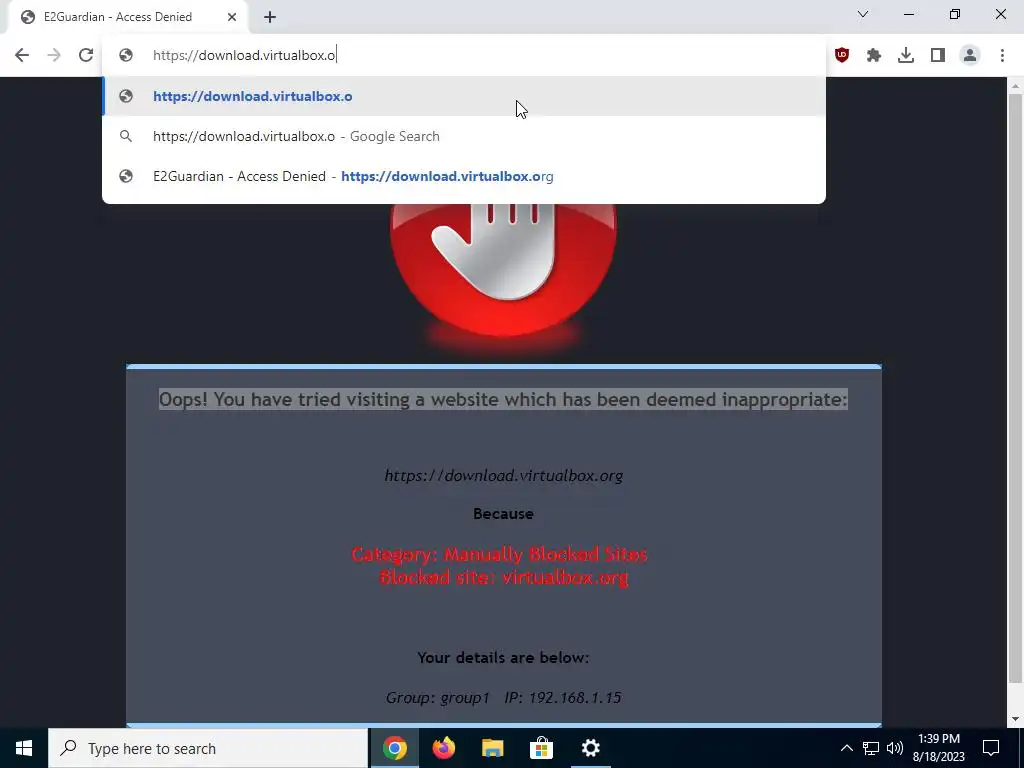1024x768 pixels.
Task: Toggle the browser side panel icon
Action: click(x=938, y=56)
